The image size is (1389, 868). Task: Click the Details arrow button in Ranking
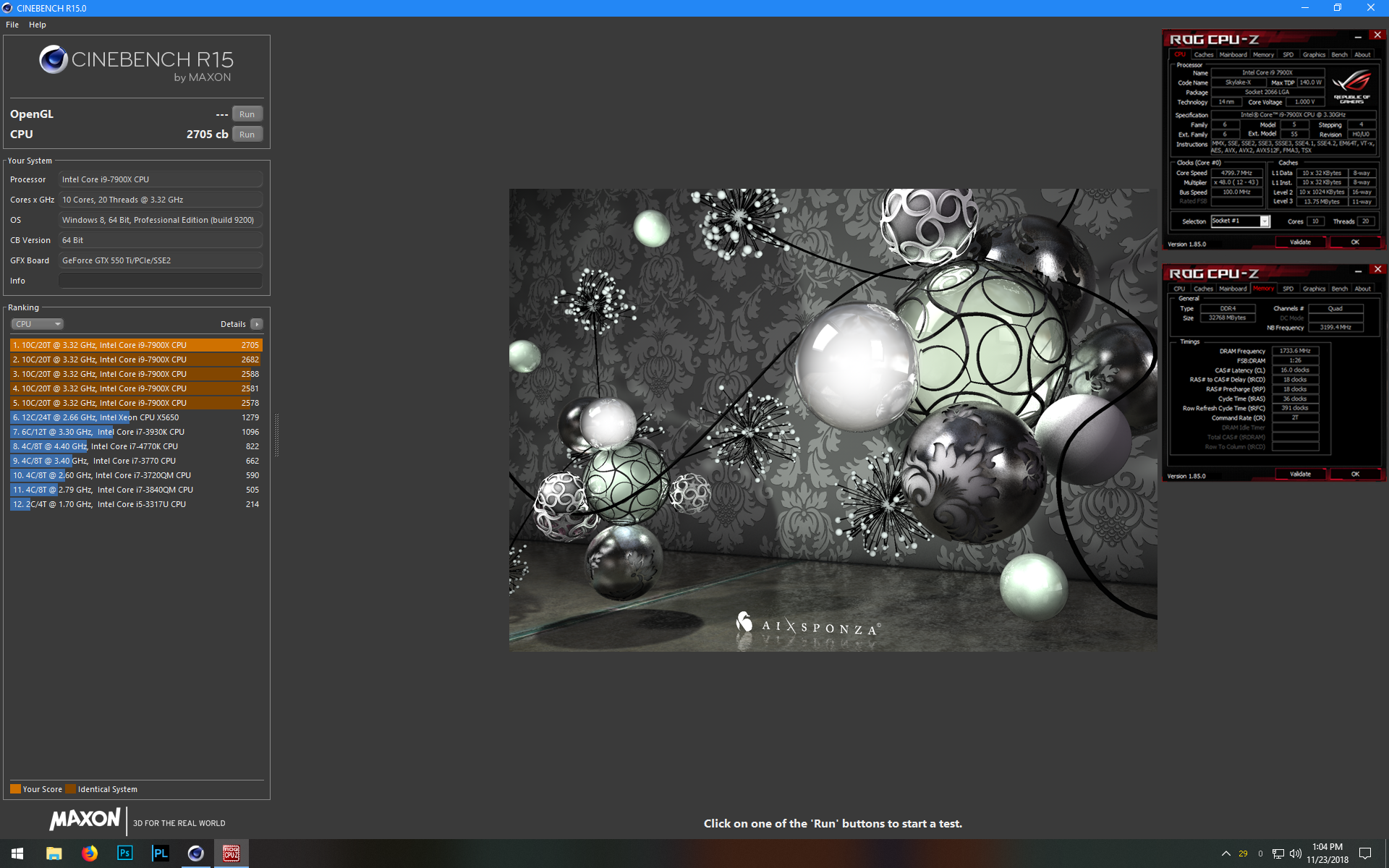pos(257,324)
